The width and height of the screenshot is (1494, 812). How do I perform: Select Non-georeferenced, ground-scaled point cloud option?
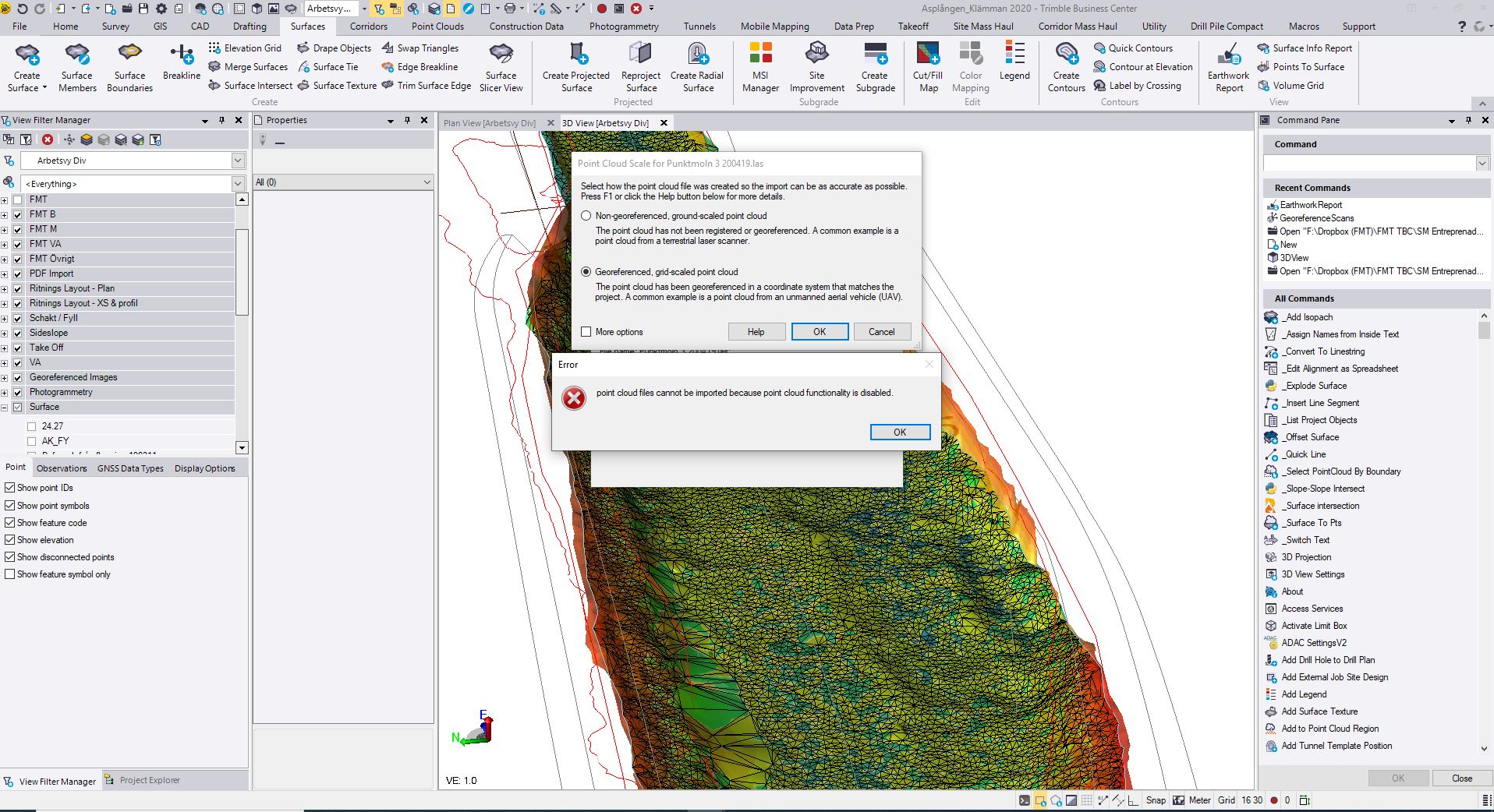point(586,216)
